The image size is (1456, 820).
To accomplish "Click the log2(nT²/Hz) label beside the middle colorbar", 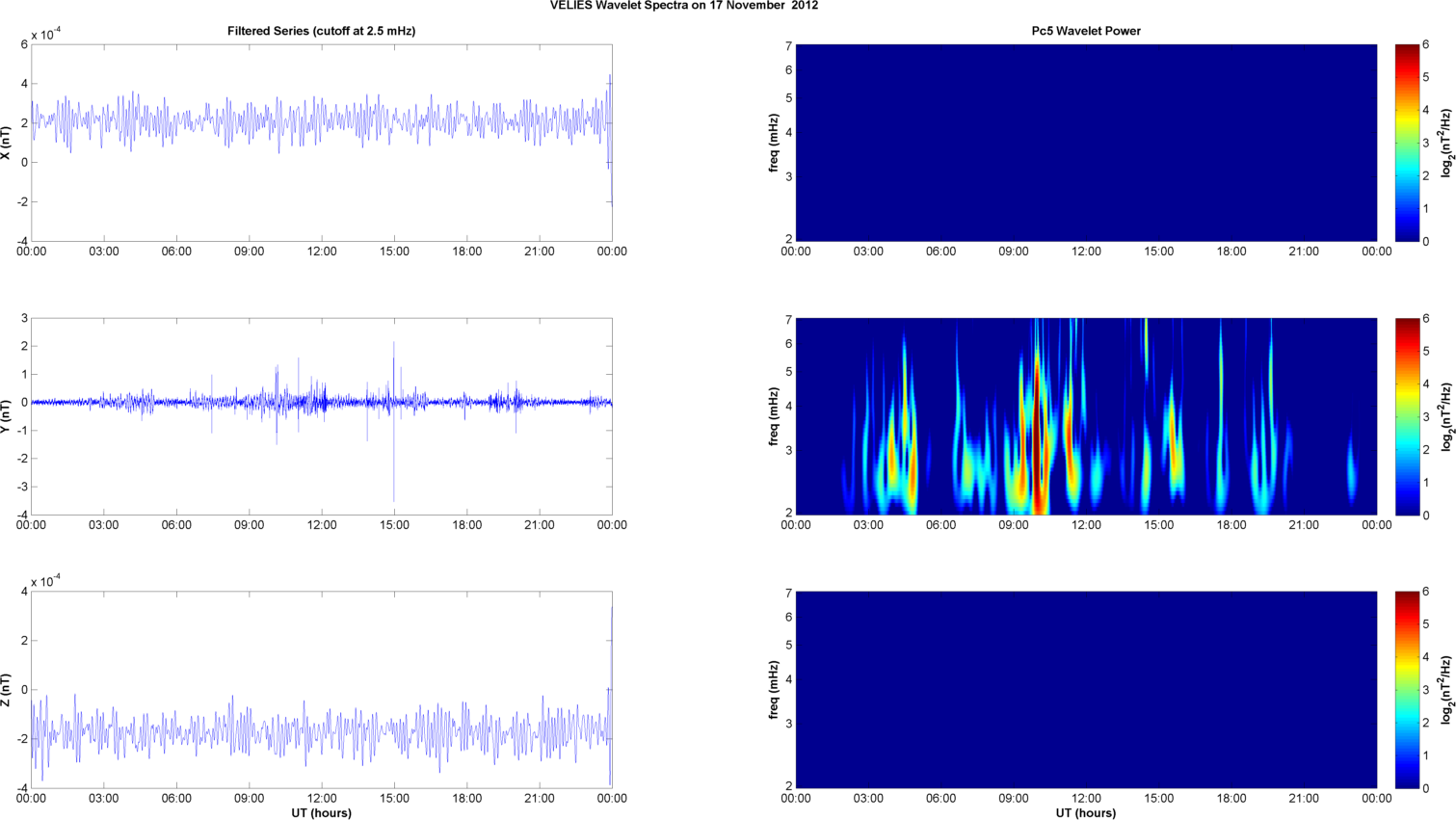I will (1445, 416).
